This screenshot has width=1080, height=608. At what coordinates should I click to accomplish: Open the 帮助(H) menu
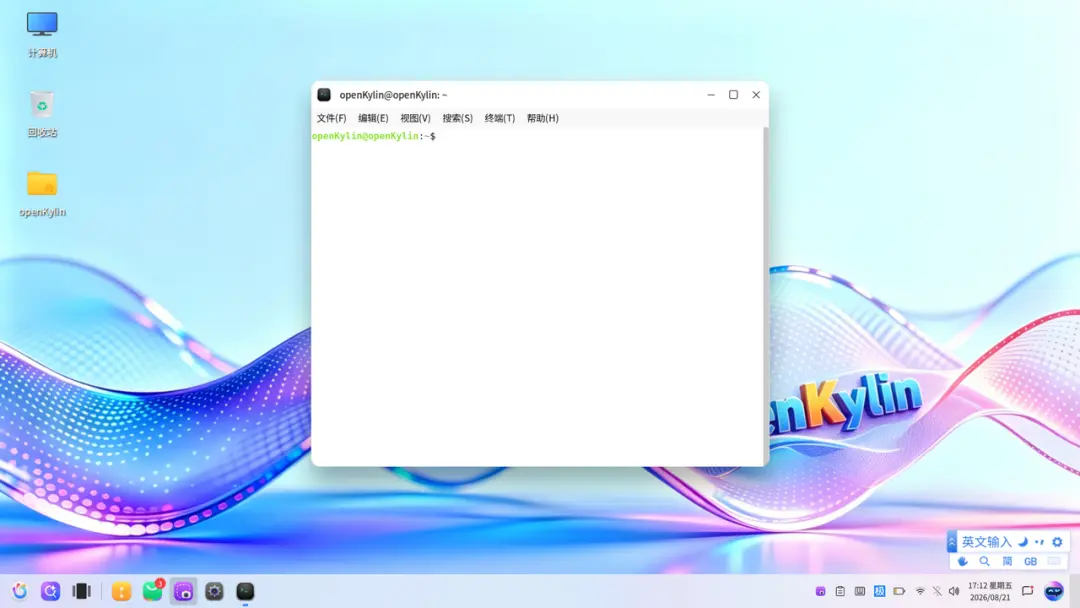coord(543,118)
